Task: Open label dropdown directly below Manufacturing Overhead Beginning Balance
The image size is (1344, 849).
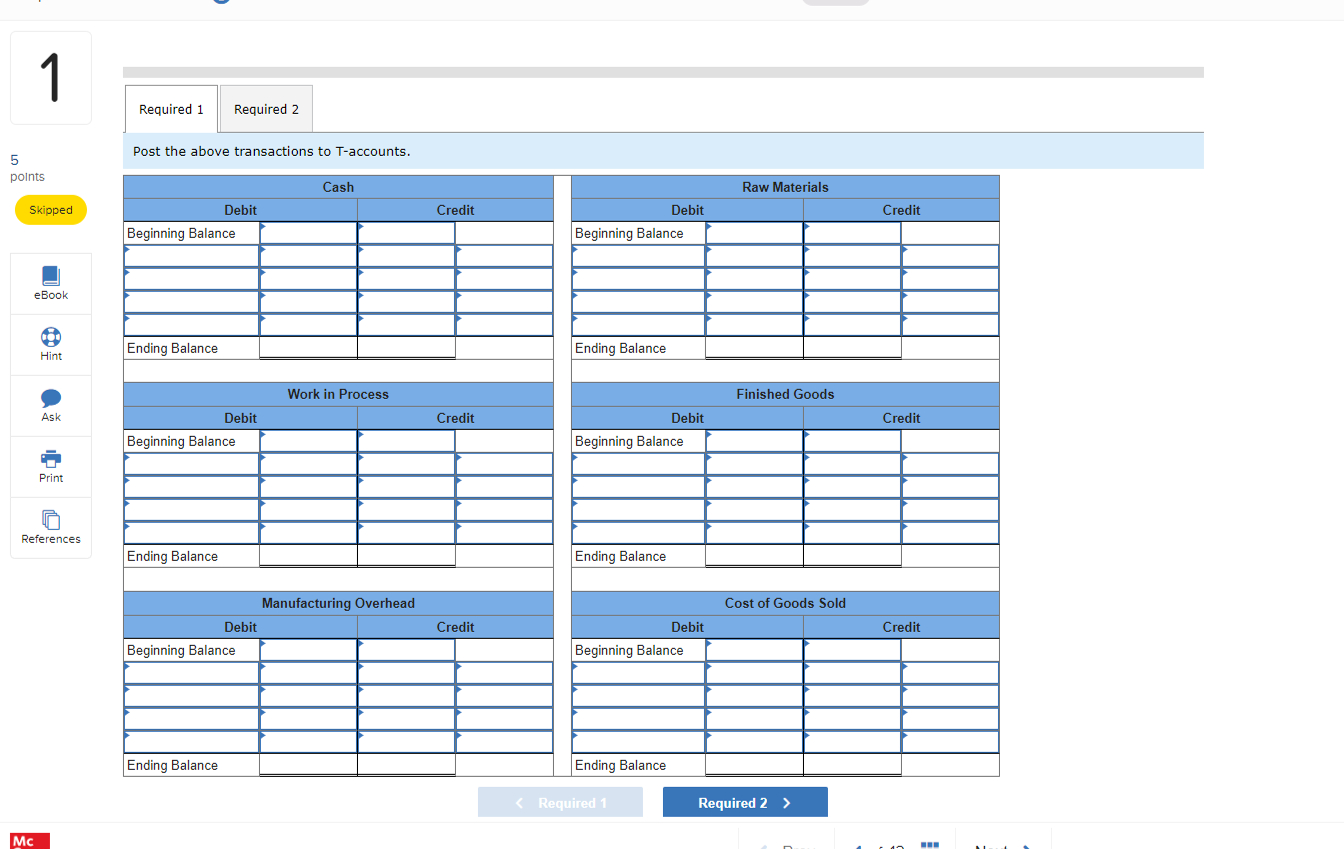Action: (x=191, y=673)
